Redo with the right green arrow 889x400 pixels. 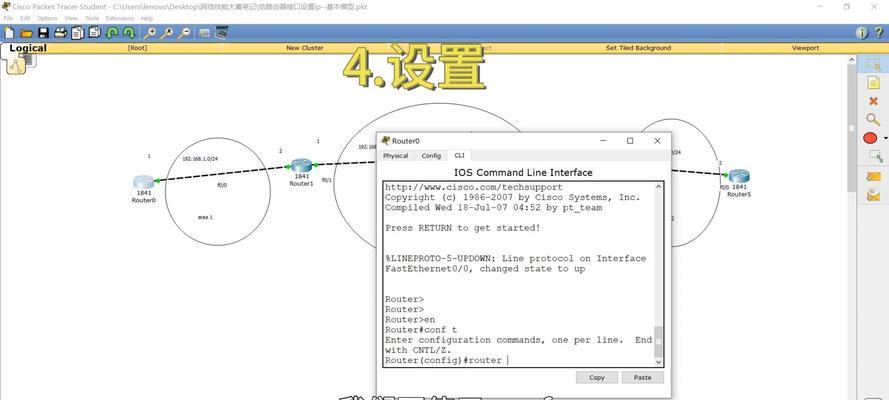click(129, 33)
